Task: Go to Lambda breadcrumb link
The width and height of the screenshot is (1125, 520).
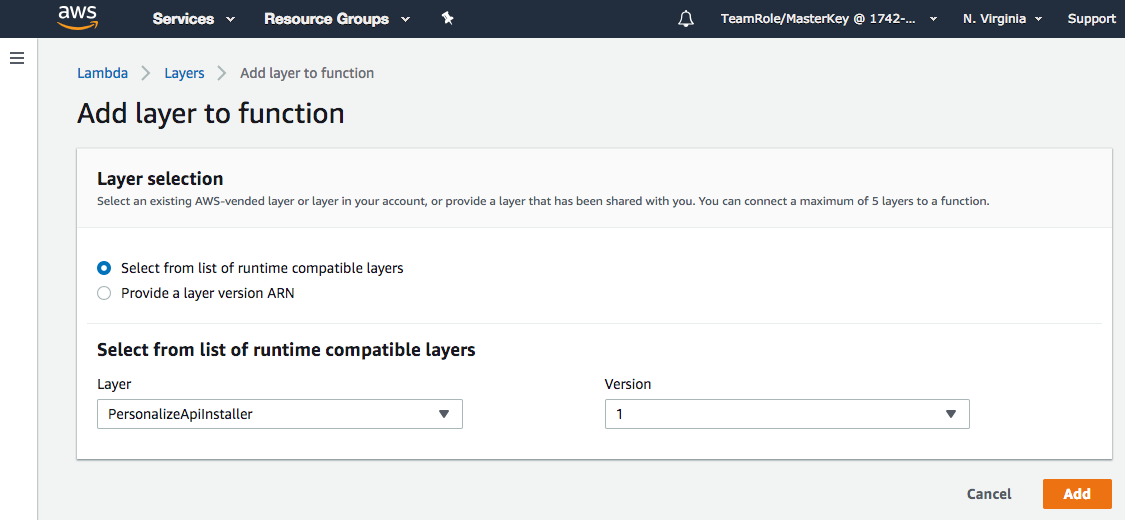Action: coord(101,73)
